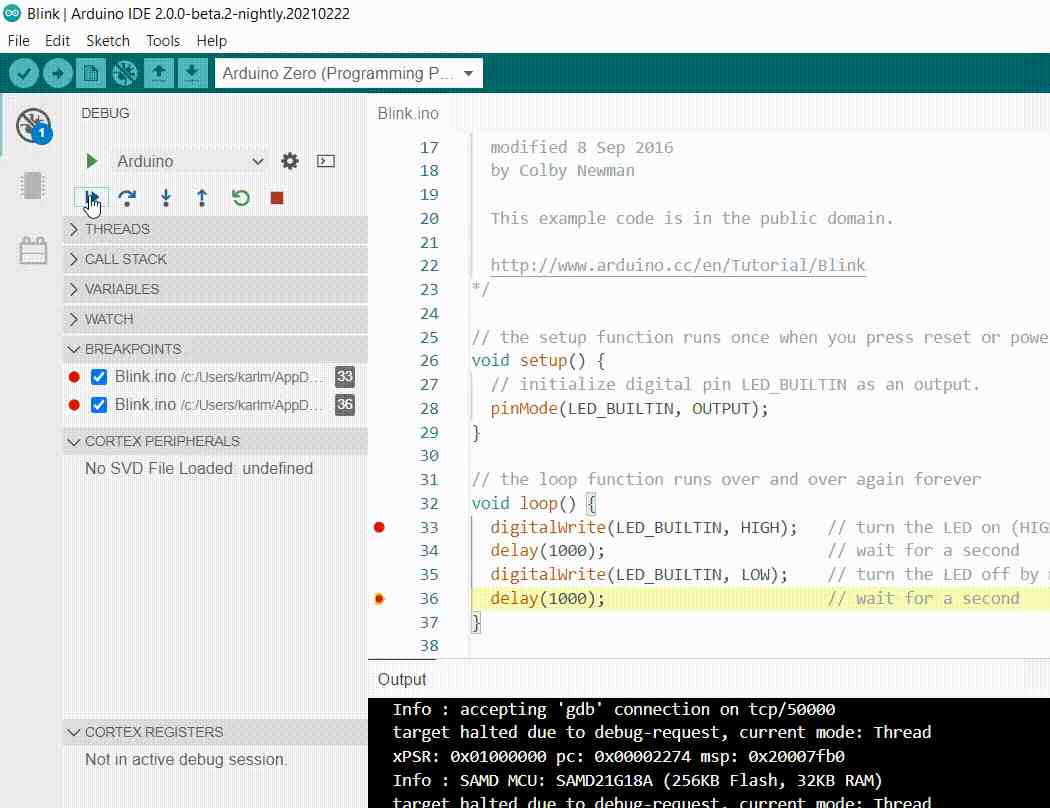Expand the CALL STACK section

pos(125,259)
